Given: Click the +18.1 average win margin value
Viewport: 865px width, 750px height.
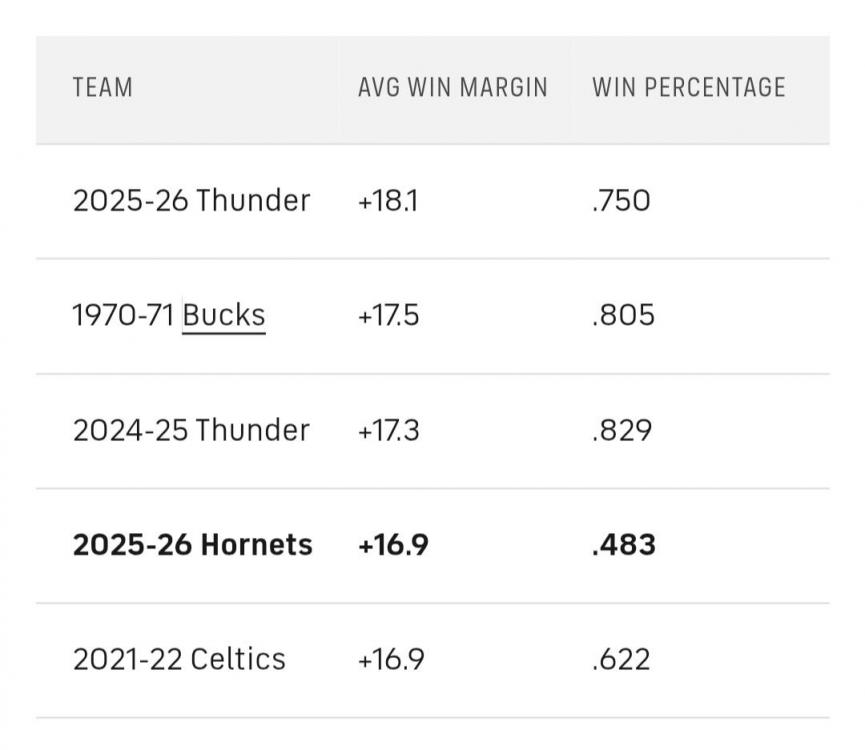Looking at the screenshot, I should (x=388, y=201).
